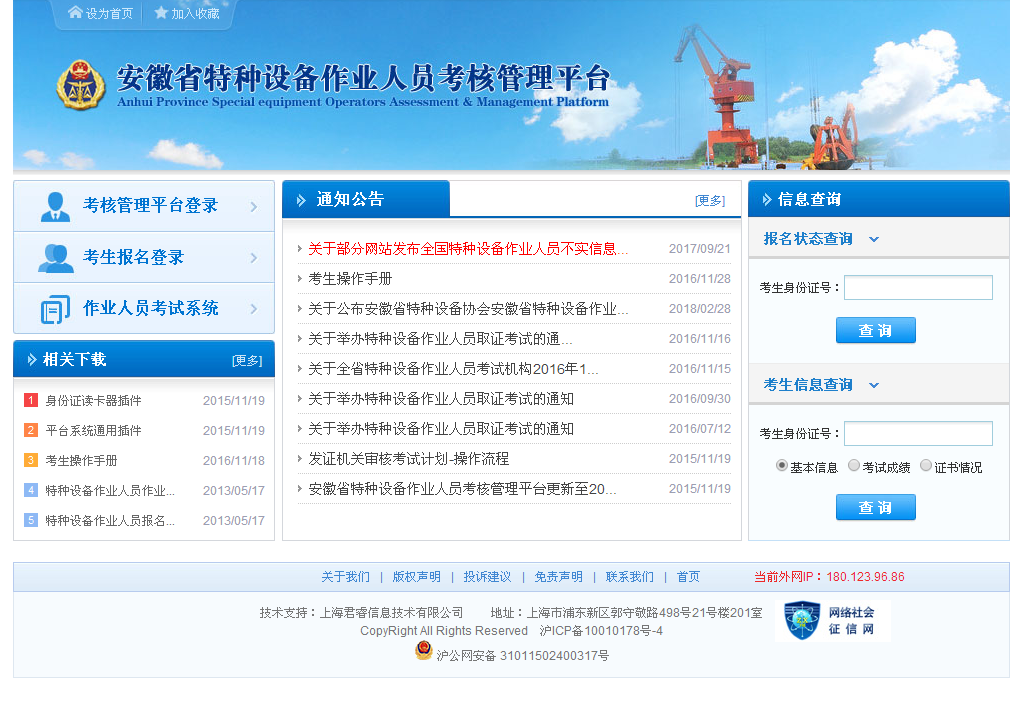The image size is (1021, 716).
Task: Click the home icon for 设为首页
Action: click(75, 13)
